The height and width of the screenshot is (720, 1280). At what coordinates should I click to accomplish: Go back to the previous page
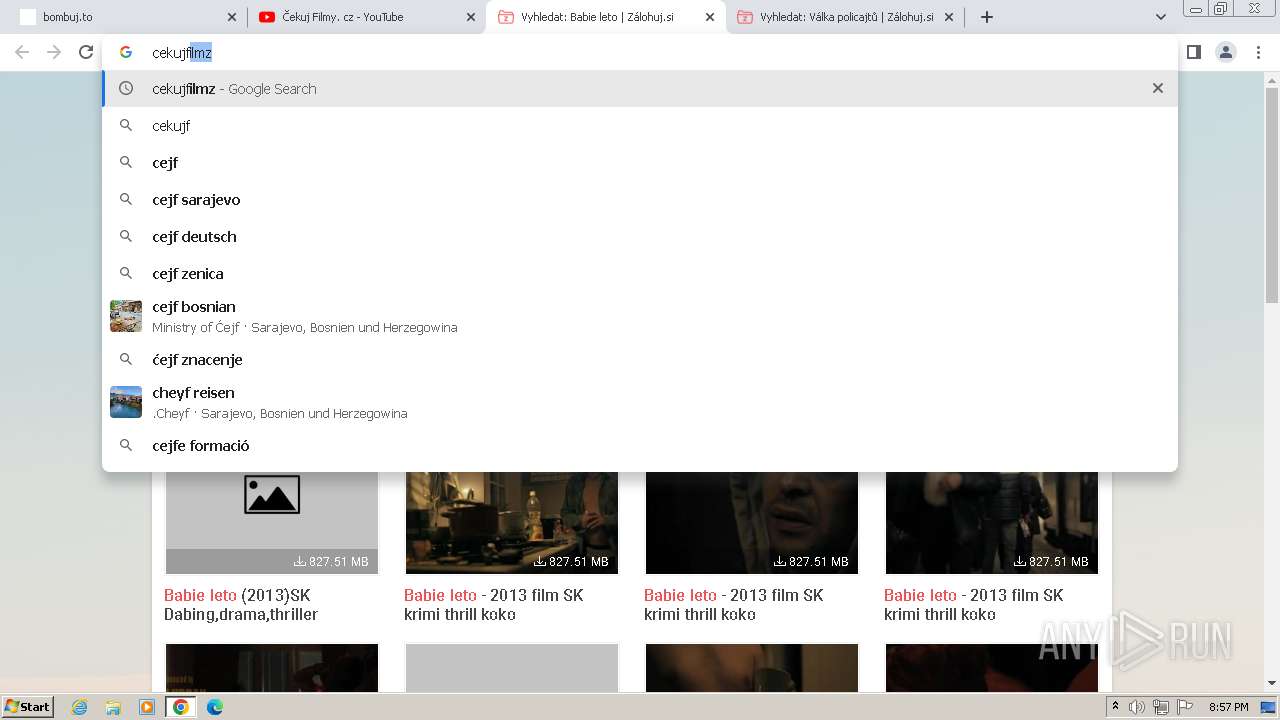22,52
